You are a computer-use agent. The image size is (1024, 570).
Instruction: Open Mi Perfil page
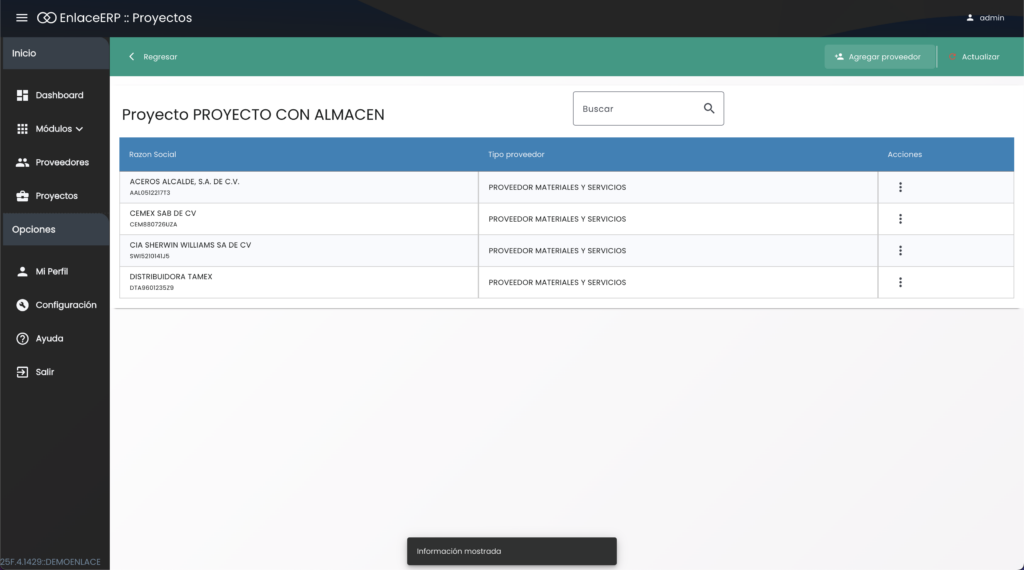50,271
